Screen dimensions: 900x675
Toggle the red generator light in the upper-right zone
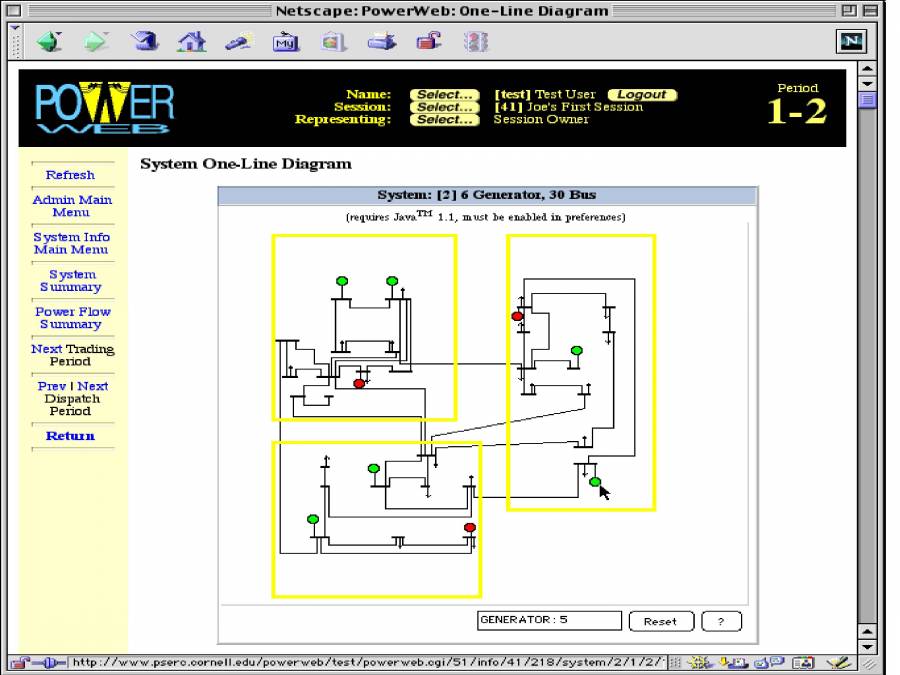click(516, 314)
